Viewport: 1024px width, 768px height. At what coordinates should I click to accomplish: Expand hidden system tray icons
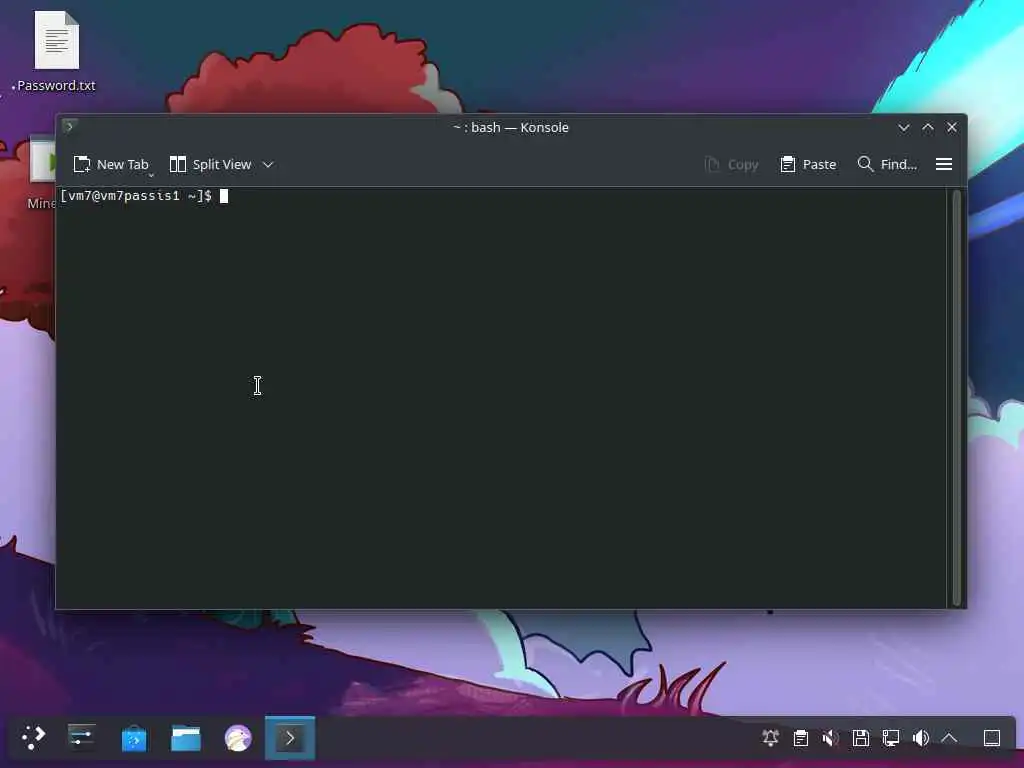(x=950, y=738)
